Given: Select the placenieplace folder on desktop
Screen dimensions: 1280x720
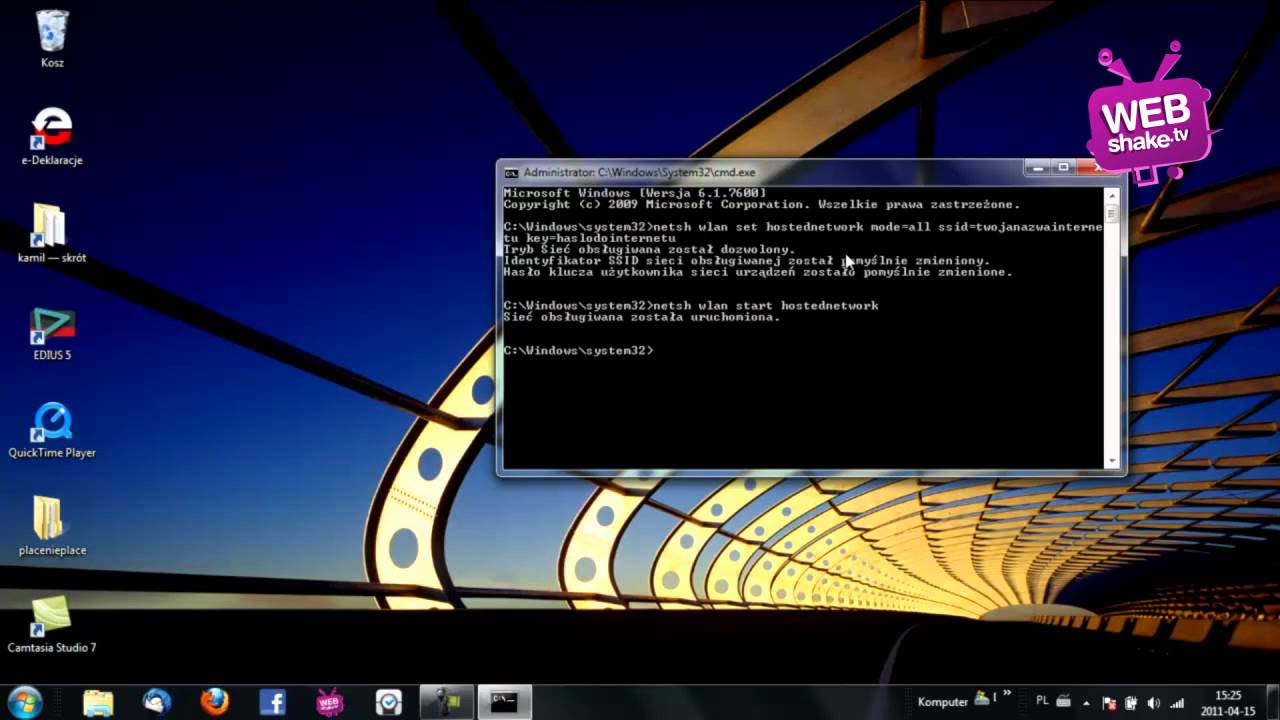Looking at the screenshot, I should click(x=52, y=526).
